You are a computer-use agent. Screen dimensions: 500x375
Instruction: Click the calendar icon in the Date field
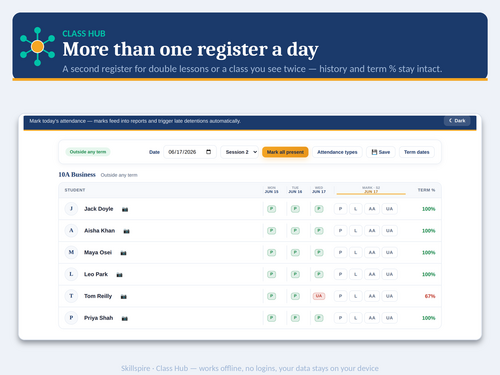click(x=209, y=152)
